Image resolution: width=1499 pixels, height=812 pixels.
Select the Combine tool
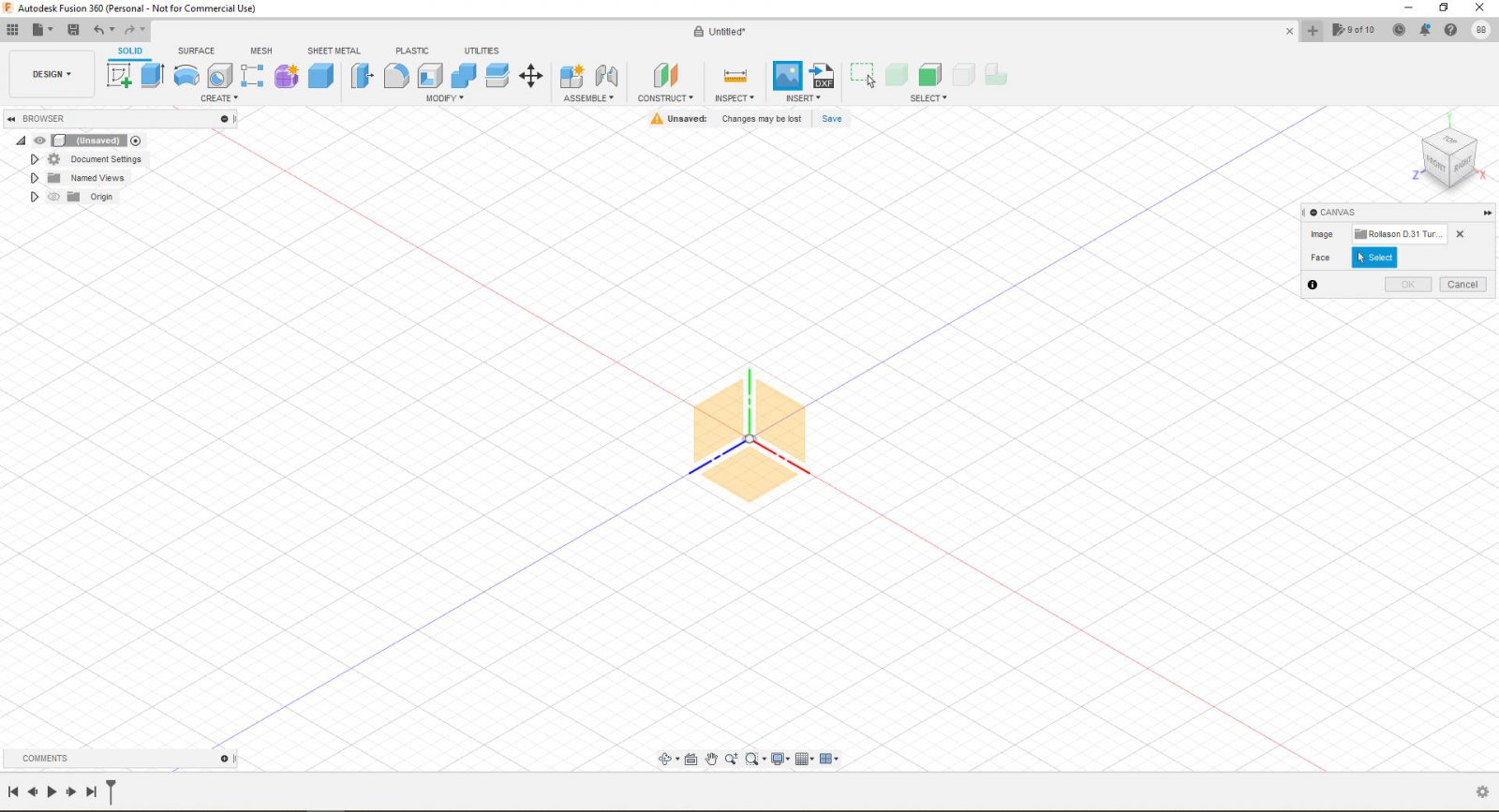[464, 76]
